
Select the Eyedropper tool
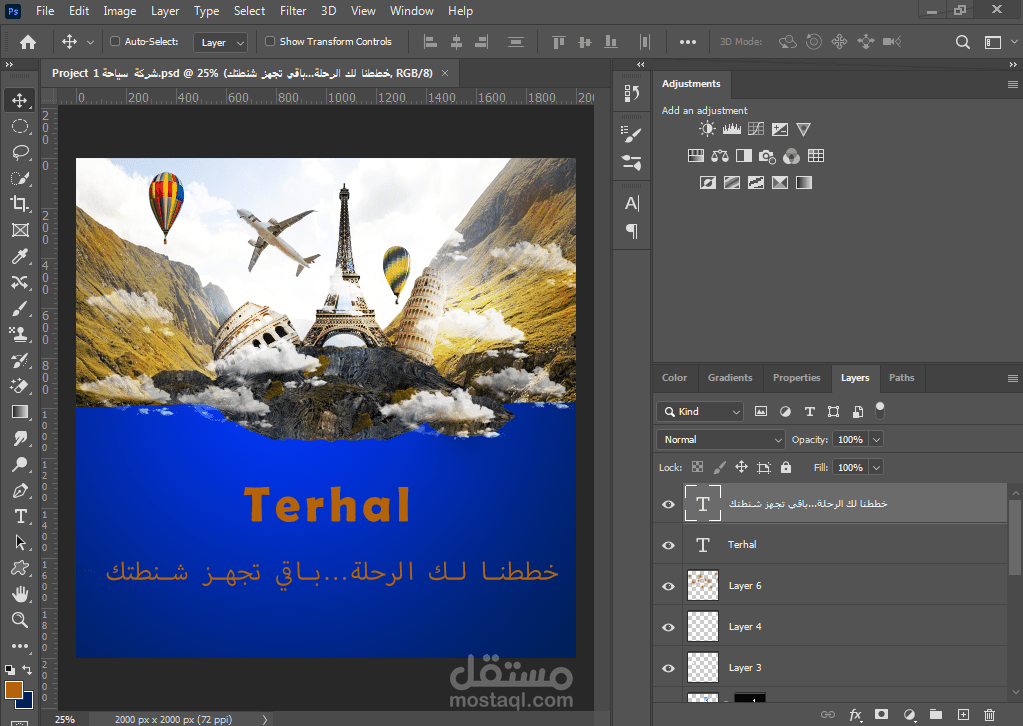tap(20, 256)
